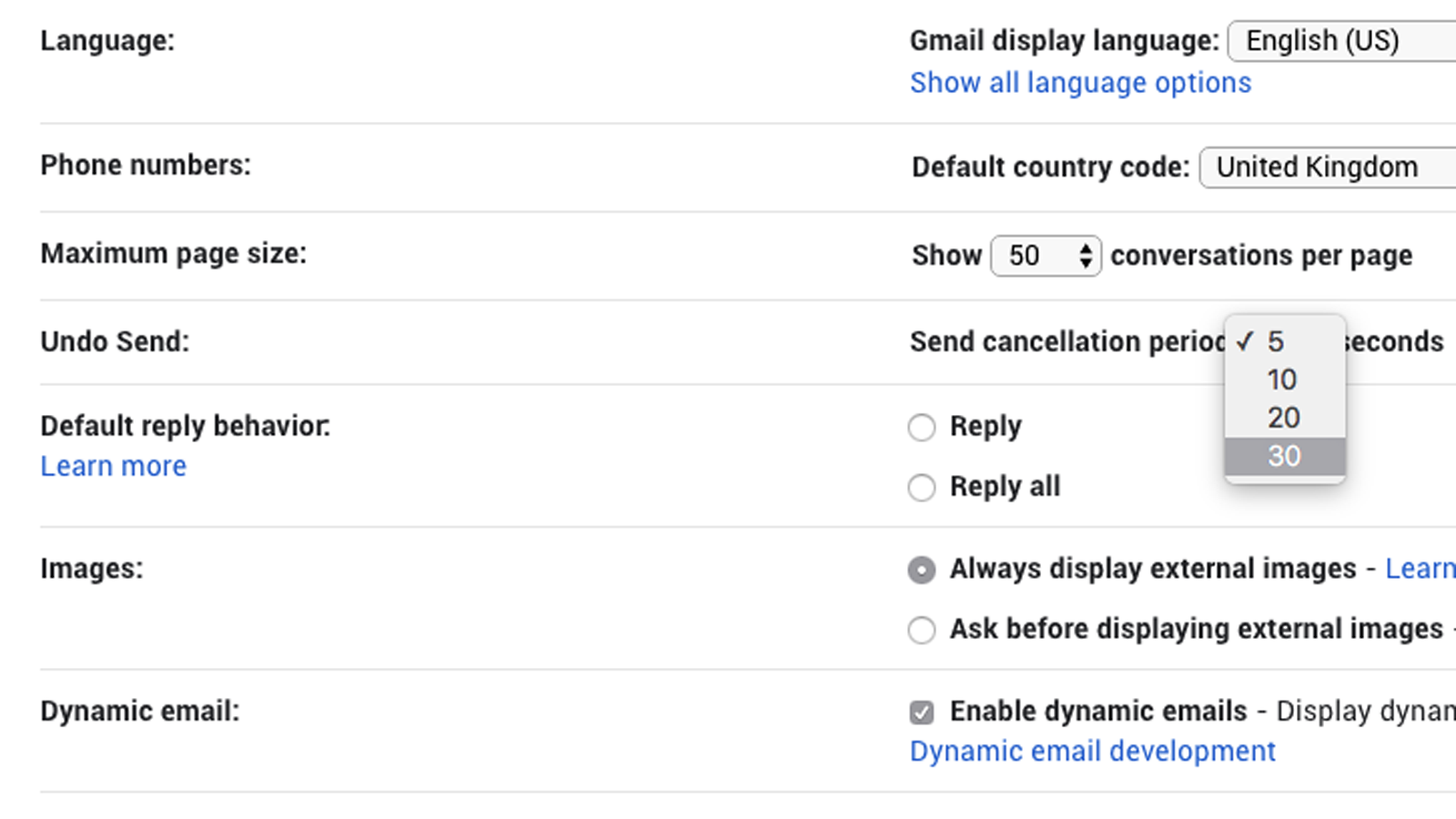Viewport: 1456px width, 819px height.
Task: Open "Dynamic email development"
Action: (1092, 751)
